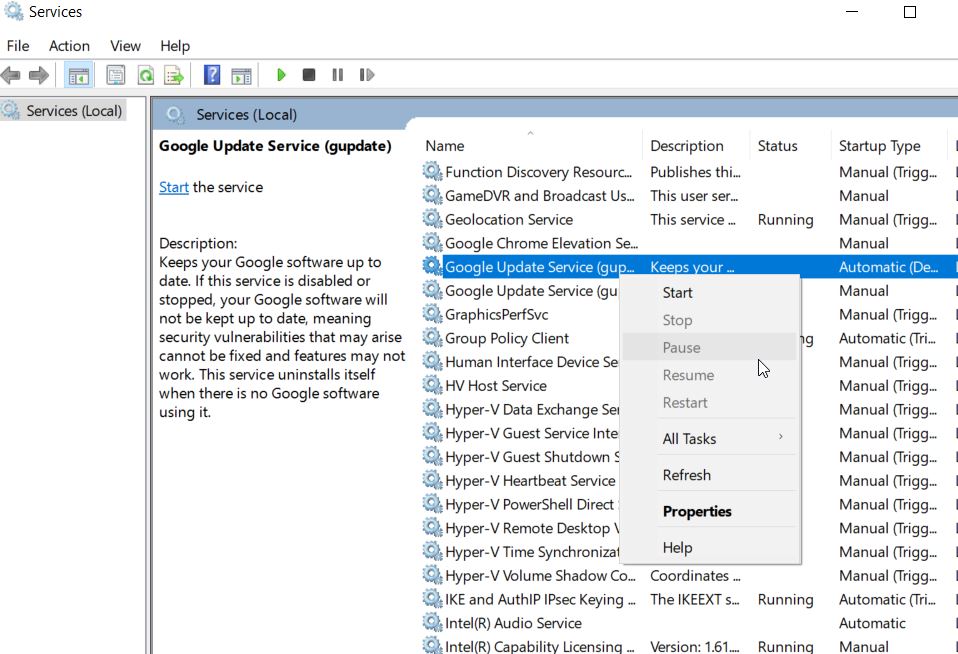Click the gear icon beside Geolocation Service
The width and height of the screenshot is (958, 654).
point(432,219)
